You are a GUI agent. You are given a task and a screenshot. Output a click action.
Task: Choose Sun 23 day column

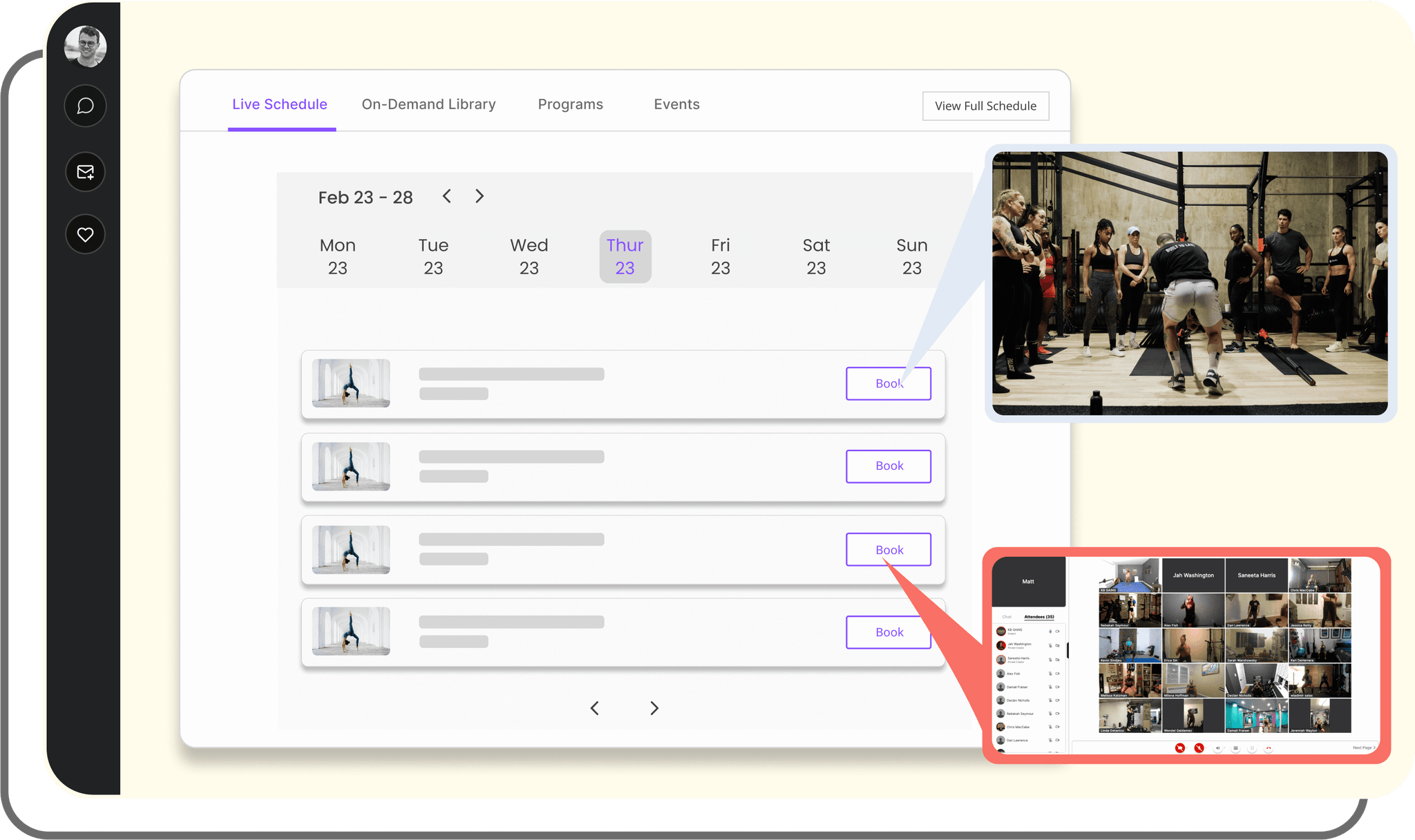coord(911,256)
